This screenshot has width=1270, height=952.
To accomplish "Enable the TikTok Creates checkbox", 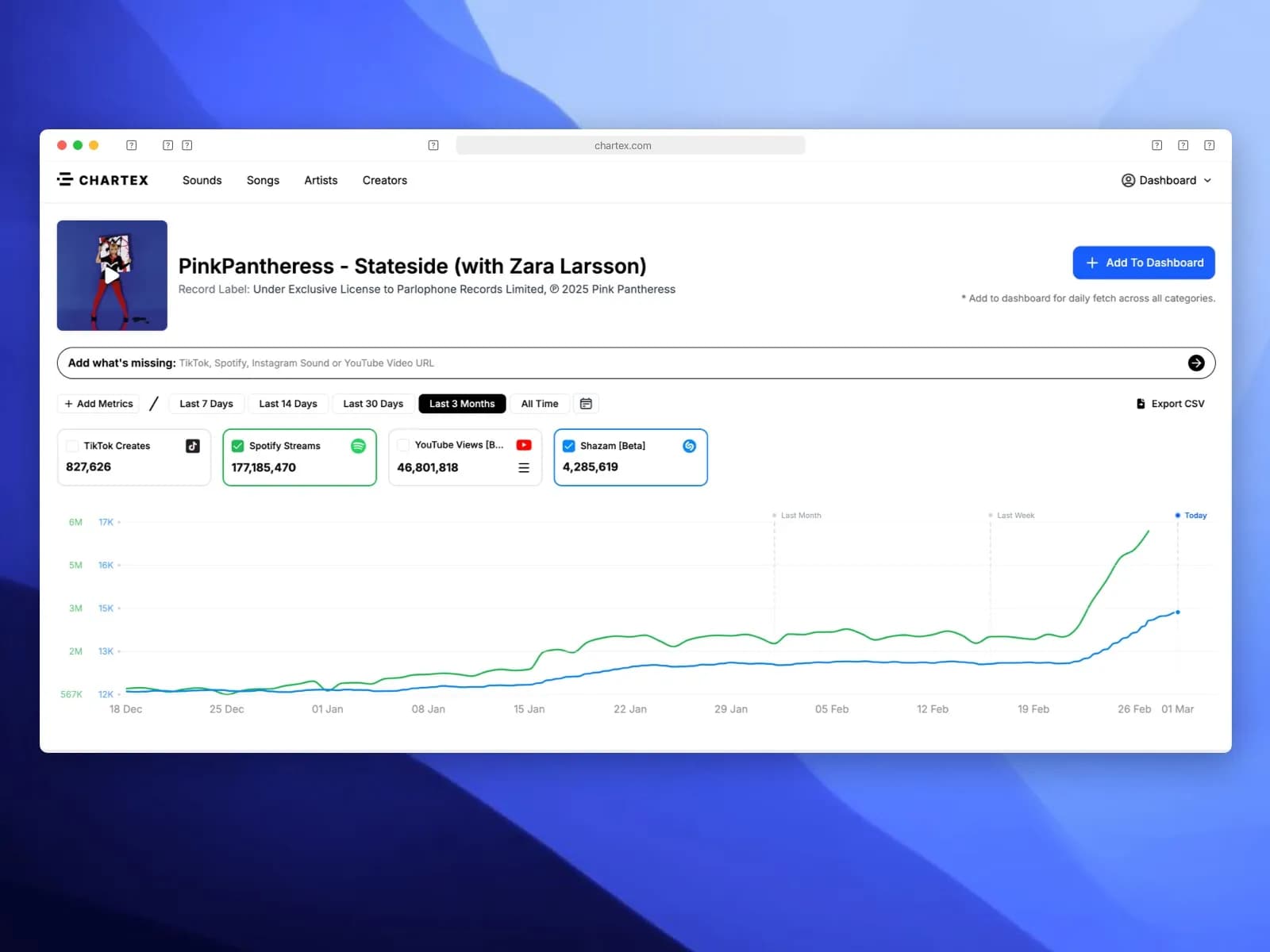I will coord(72,446).
